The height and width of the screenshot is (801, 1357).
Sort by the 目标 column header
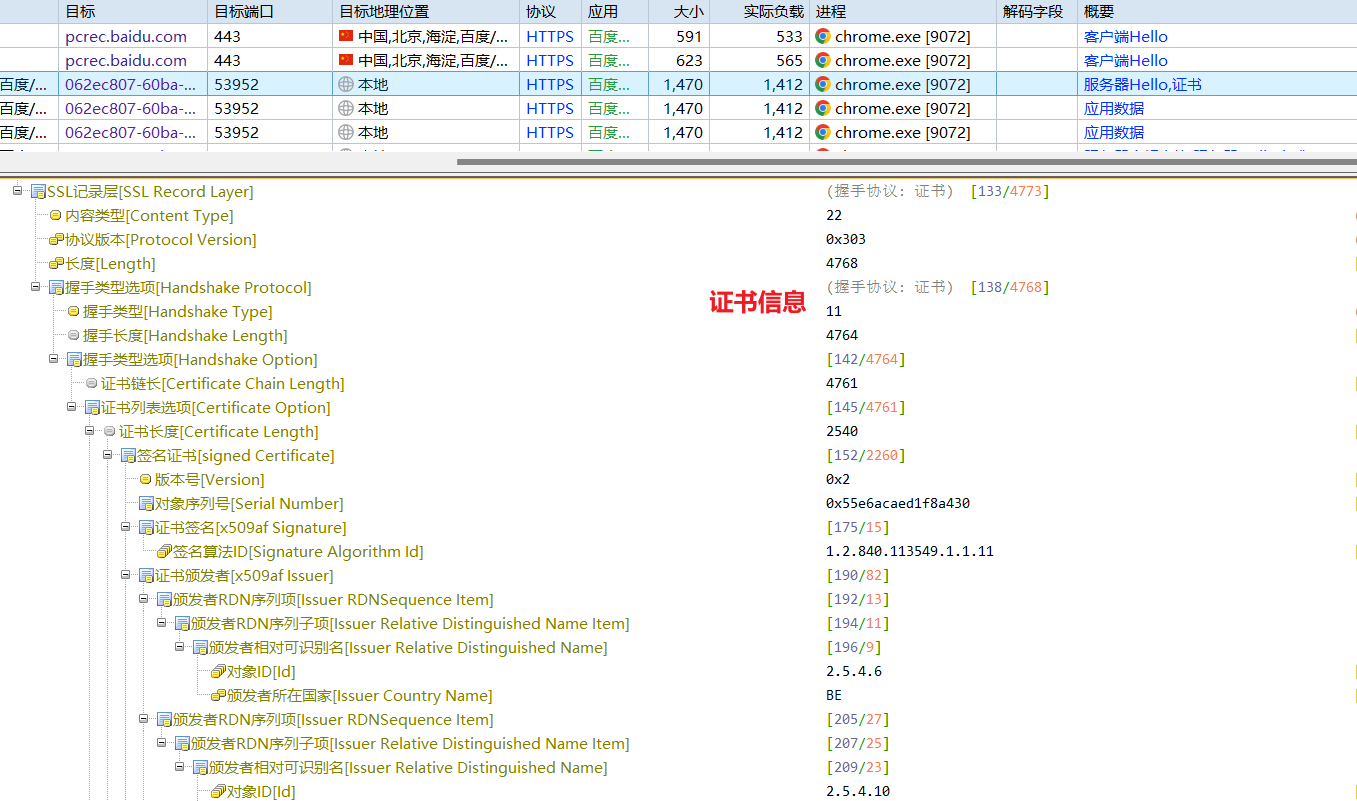133,12
